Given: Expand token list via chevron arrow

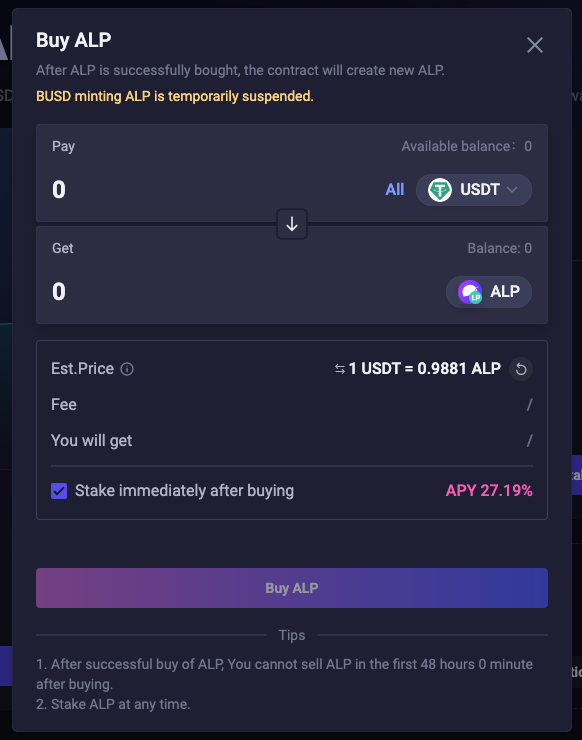Looking at the screenshot, I should pyautogui.click(x=512, y=190).
